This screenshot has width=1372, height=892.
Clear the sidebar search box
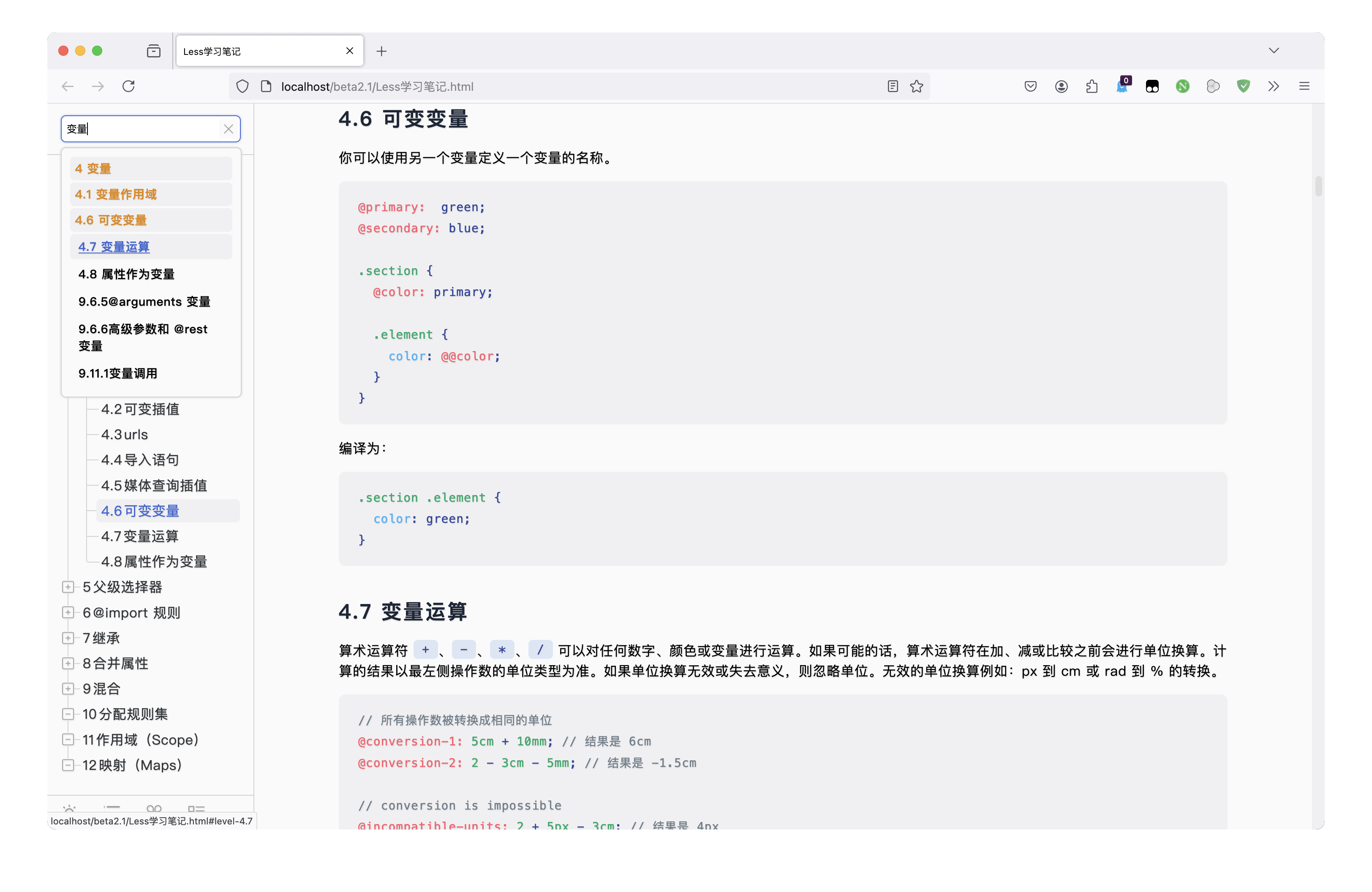228,129
